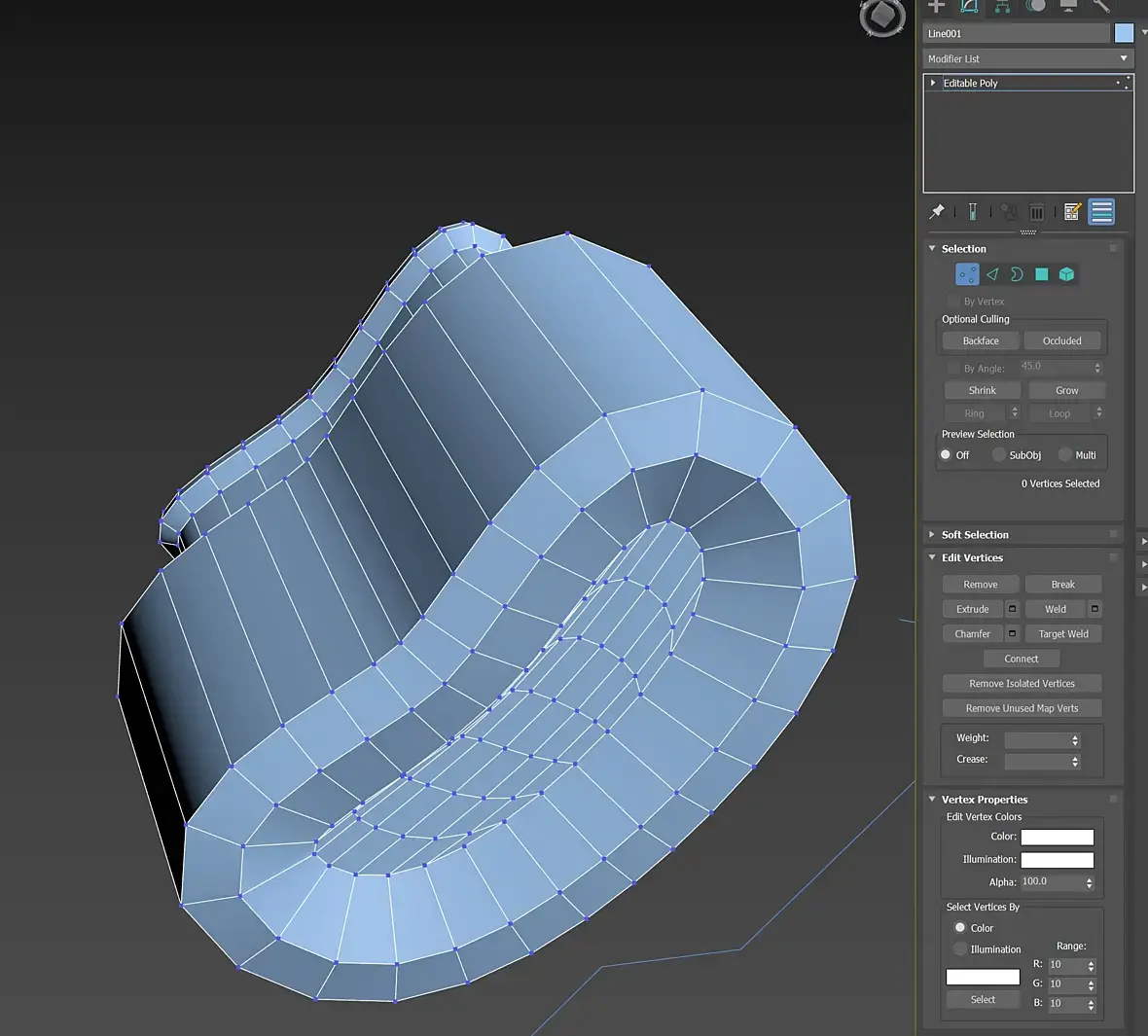Click the Target Weld button

click(1062, 634)
